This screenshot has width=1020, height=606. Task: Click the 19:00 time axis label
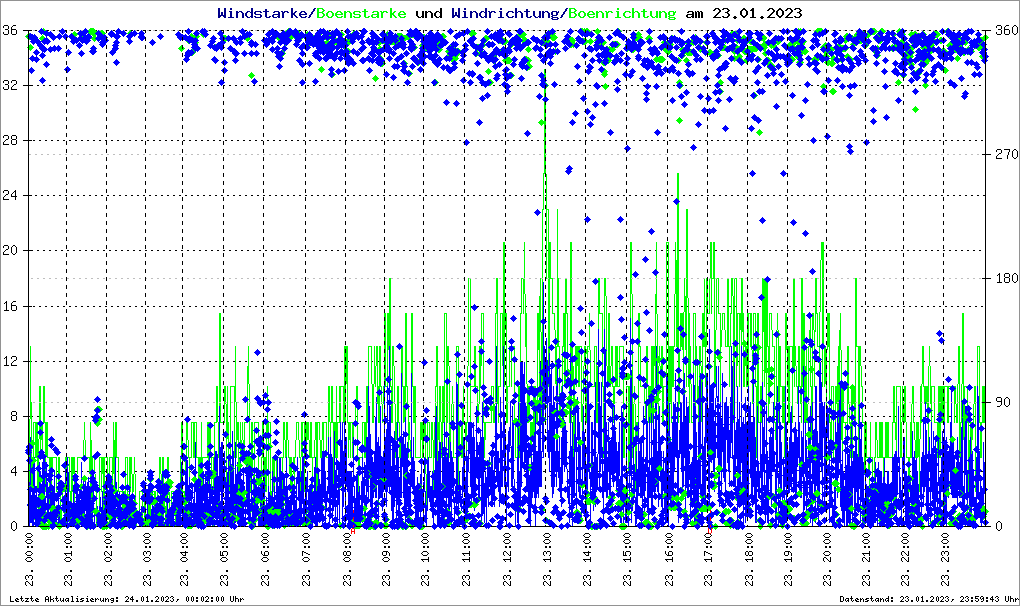point(788,559)
